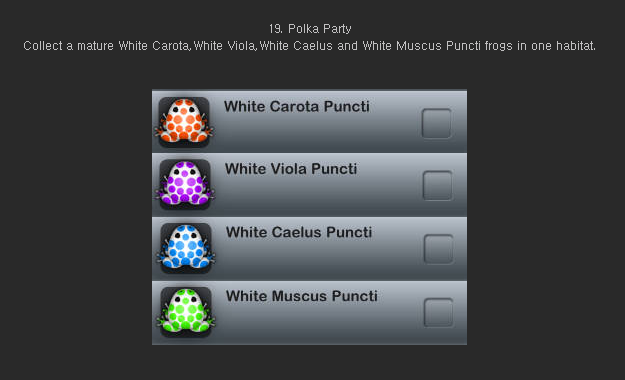This screenshot has width=625, height=380.
Task: Choose the green-spotted White Muscus frog icon
Action: [x=186, y=311]
